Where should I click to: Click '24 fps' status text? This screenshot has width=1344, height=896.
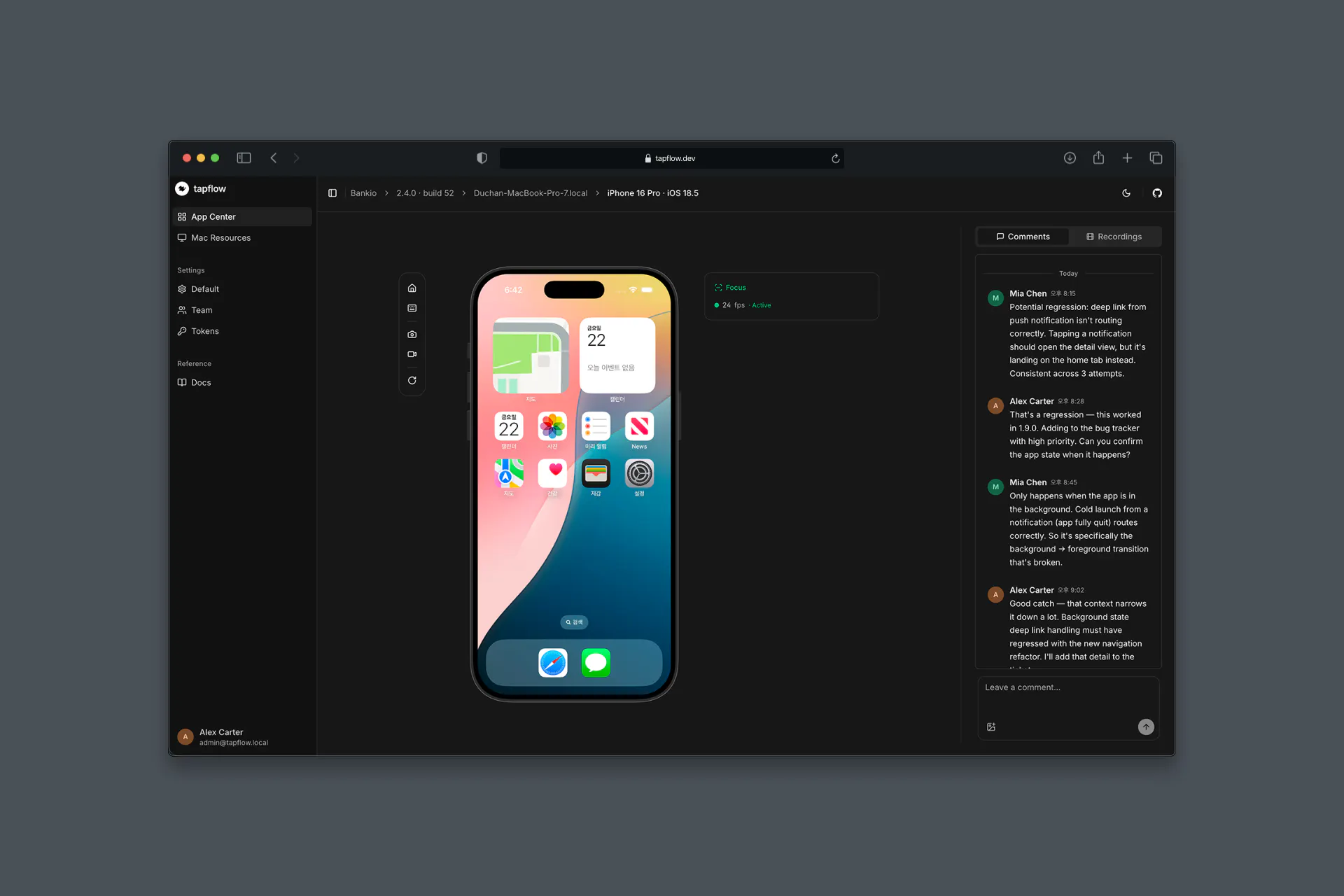pyautogui.click(x=734, y=305)
